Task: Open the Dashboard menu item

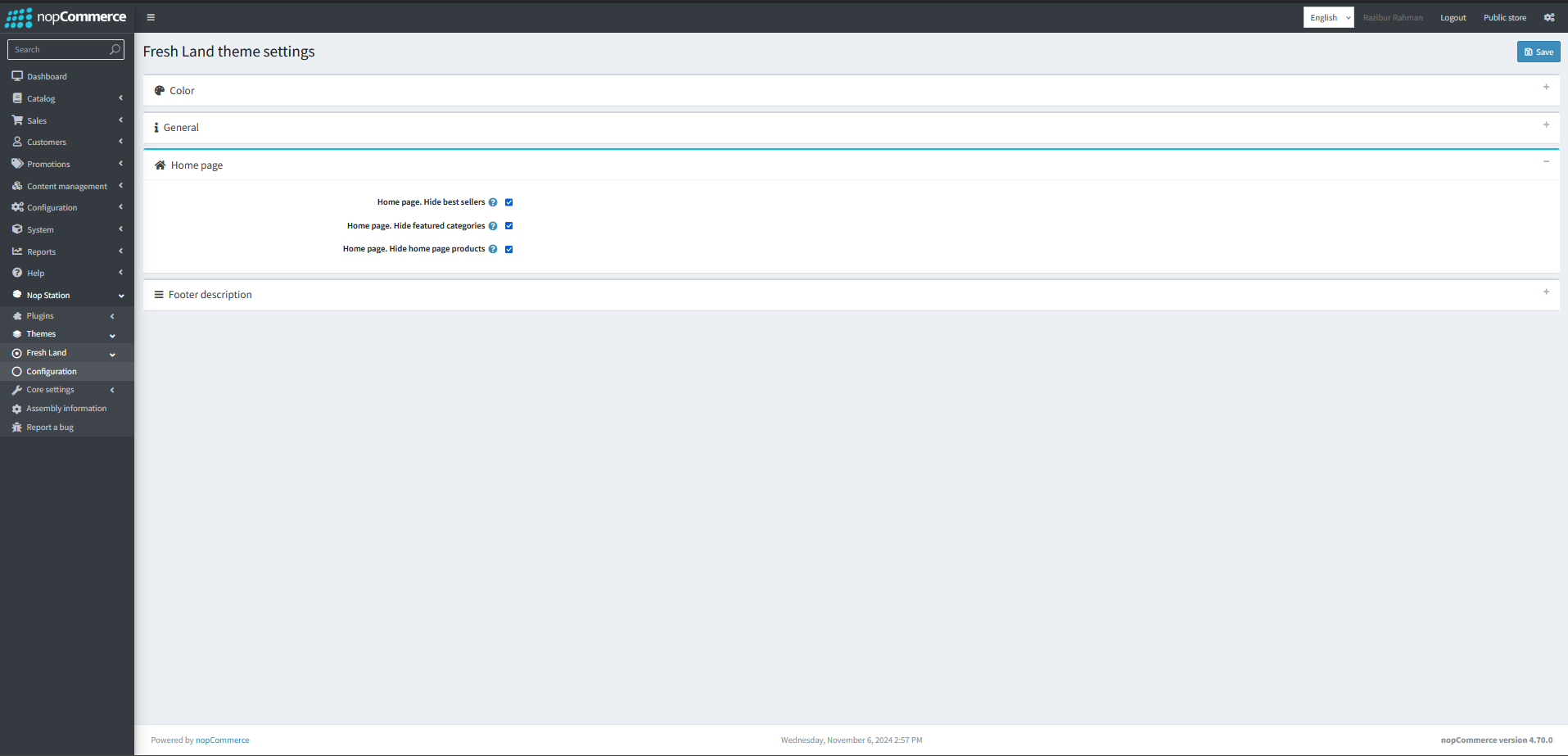Action: coord(67,76)
